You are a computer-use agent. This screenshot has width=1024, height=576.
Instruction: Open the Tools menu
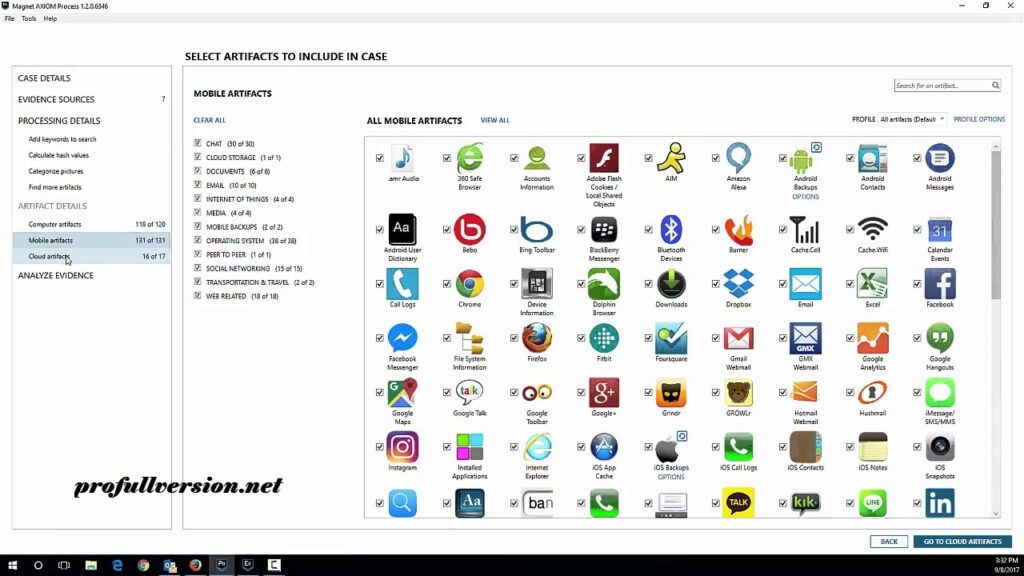click(x=28, y=18)
